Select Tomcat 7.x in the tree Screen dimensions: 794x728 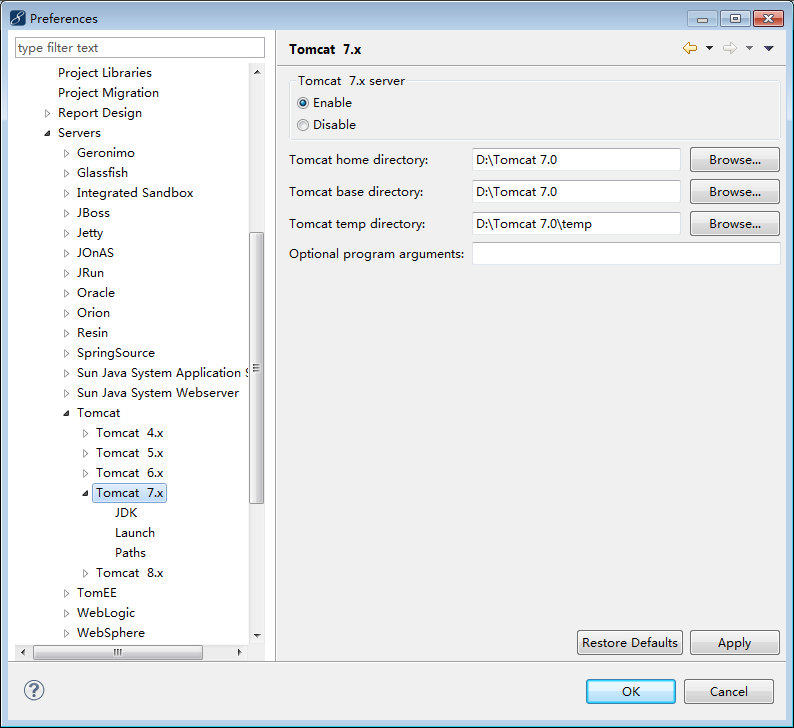tap(130, 493)
